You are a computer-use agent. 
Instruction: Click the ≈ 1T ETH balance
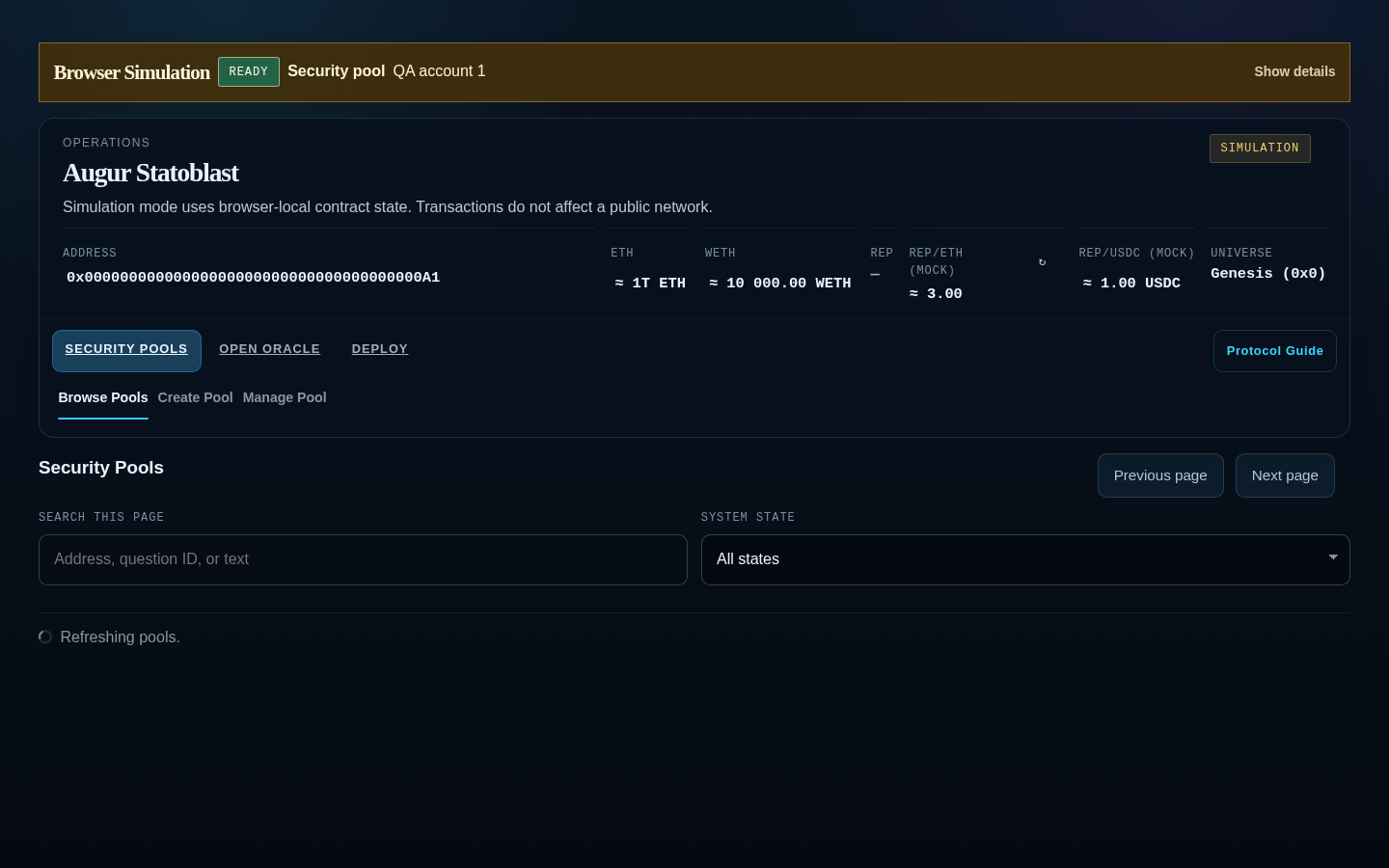click(x=650, y=284)
